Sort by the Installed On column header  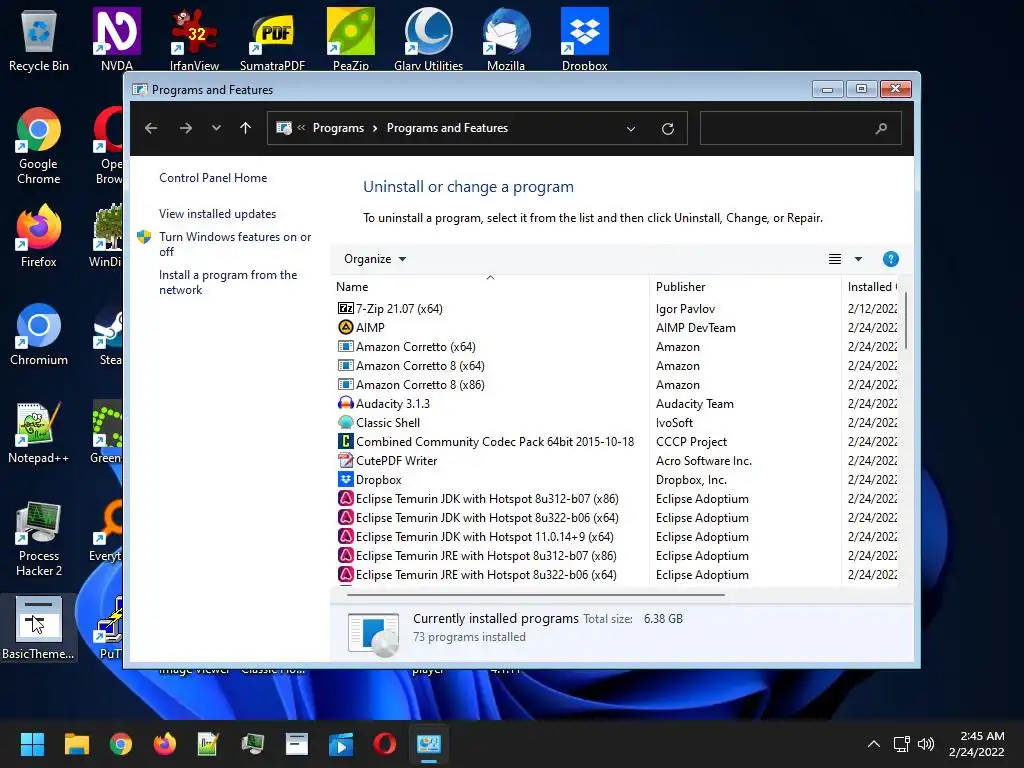click(871, 287)
